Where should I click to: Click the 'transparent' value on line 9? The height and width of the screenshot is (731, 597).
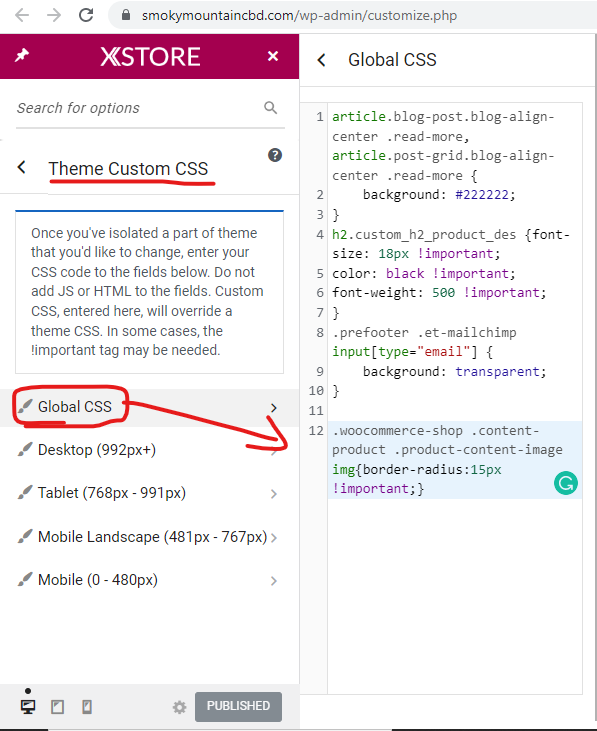tap(497, 372)
